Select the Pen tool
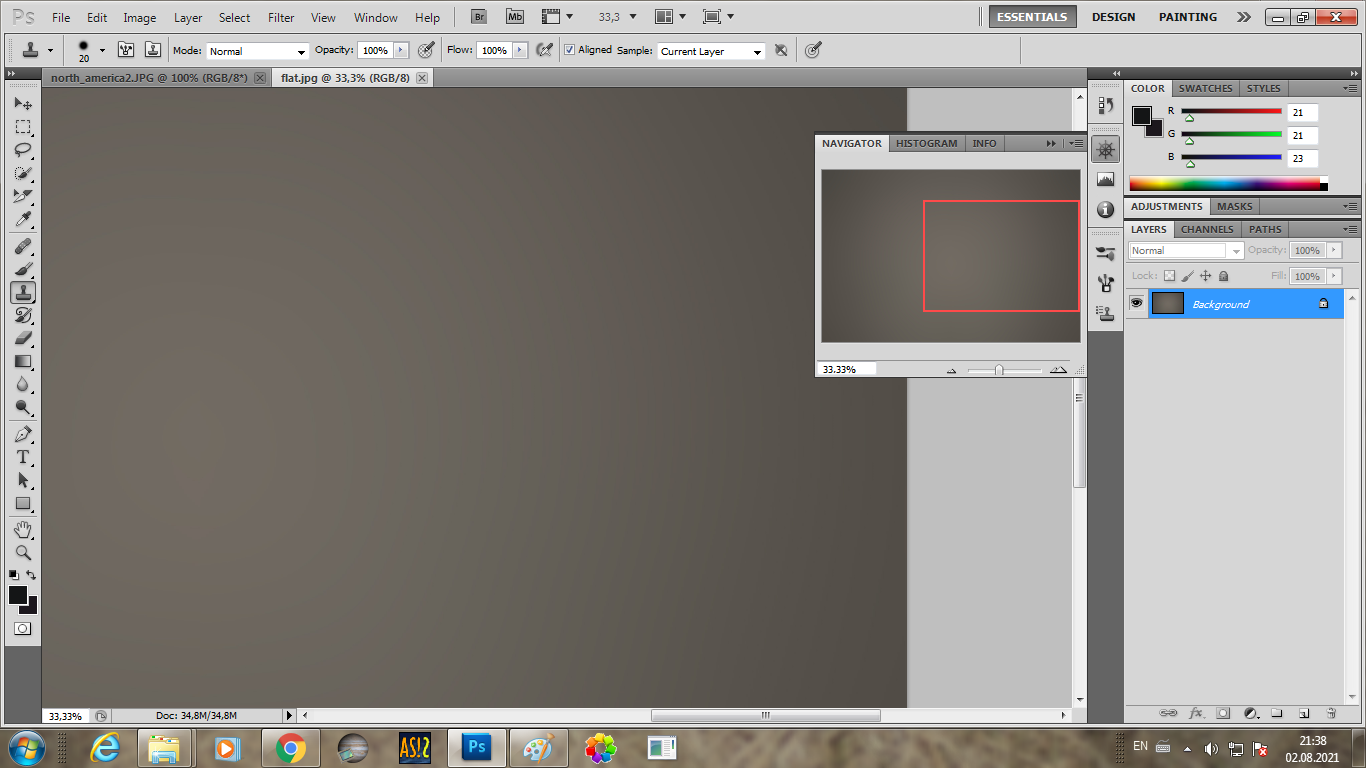This screenshot has height=768, width=1366. pyautogui.click(x=23, y=434)
